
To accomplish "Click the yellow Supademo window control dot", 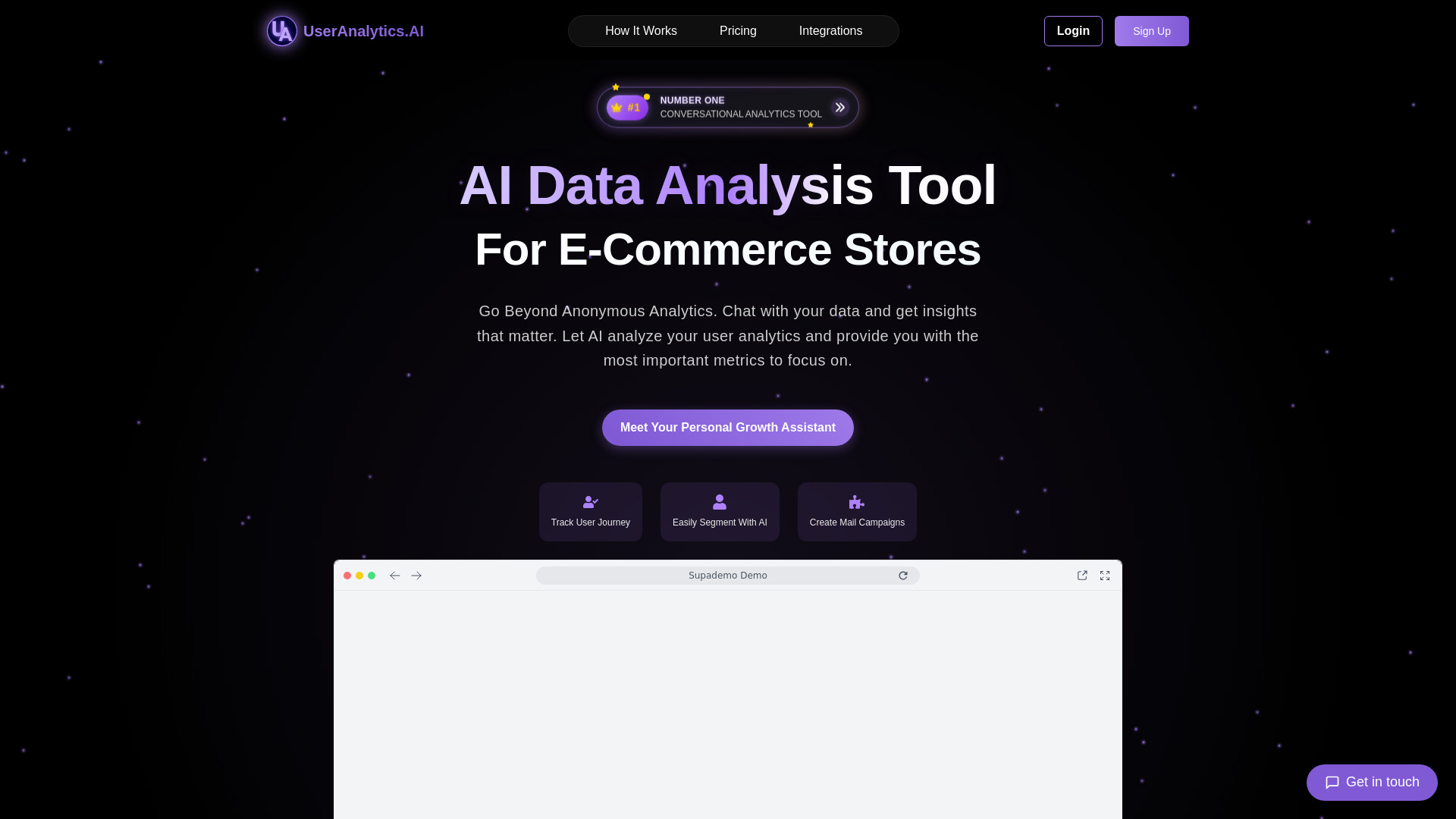I will [359, 575].
